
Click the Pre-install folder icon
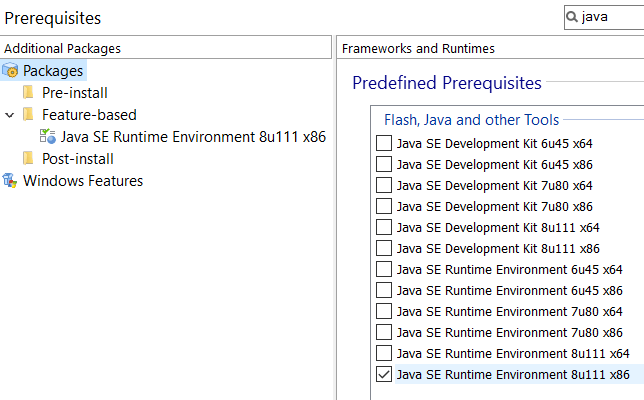28,92
